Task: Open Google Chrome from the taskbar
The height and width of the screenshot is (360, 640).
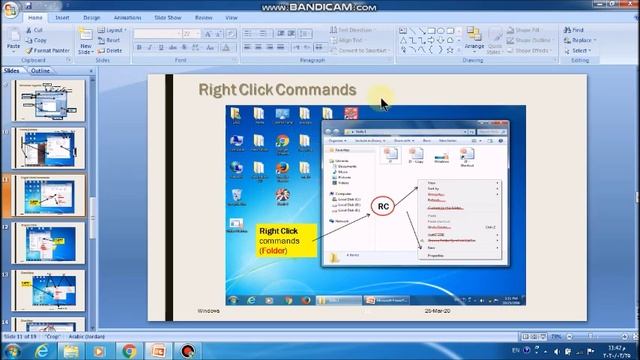Action: coord(129,351)
